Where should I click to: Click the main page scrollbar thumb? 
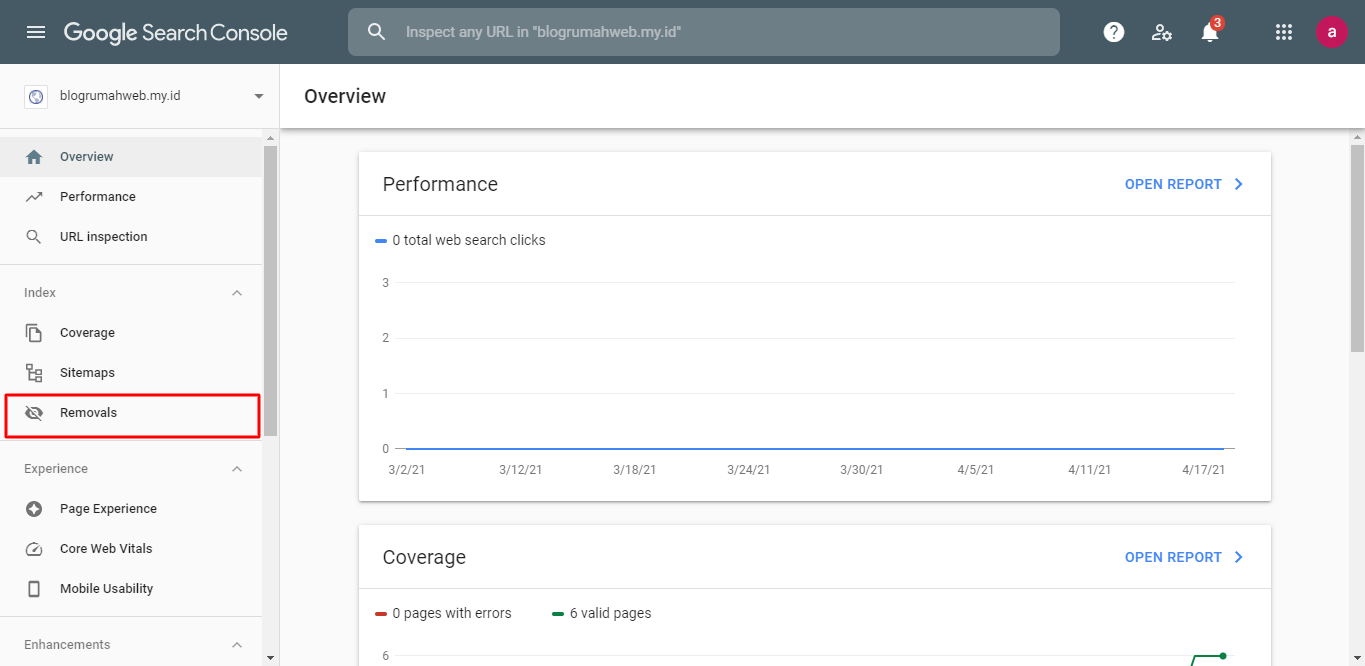pos(1357,248)
